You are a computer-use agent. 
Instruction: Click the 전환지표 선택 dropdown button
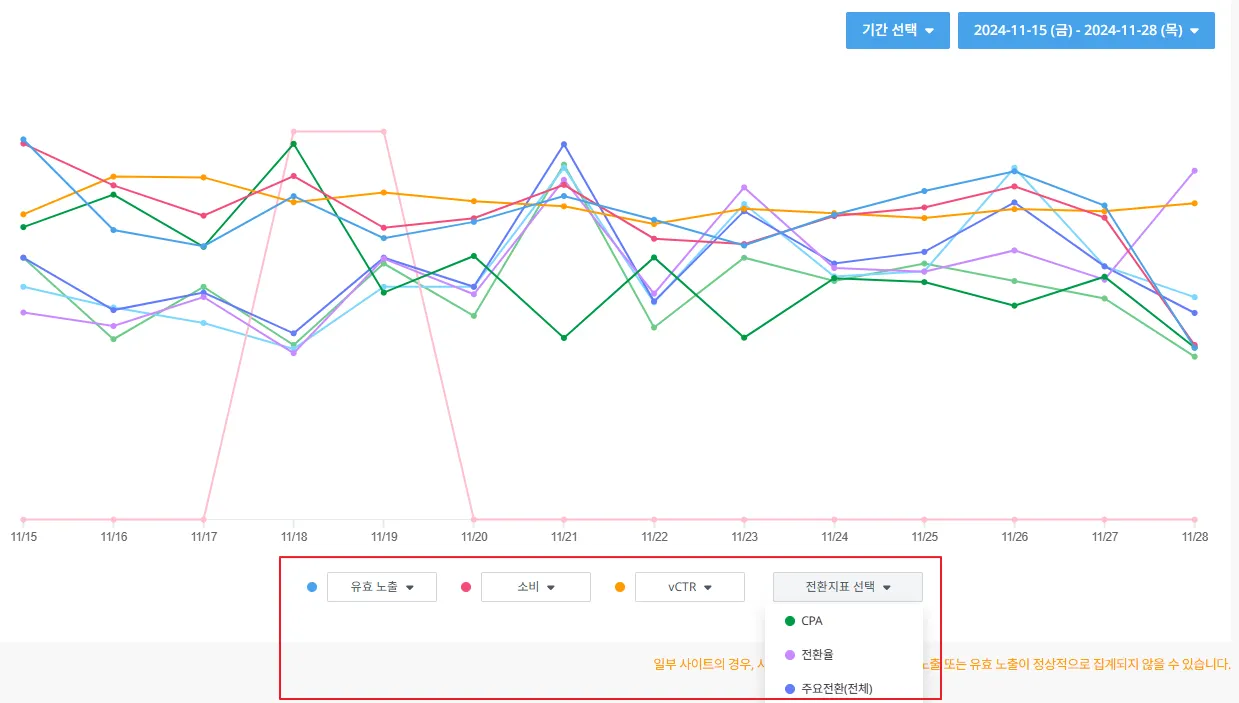click(847, 587)
